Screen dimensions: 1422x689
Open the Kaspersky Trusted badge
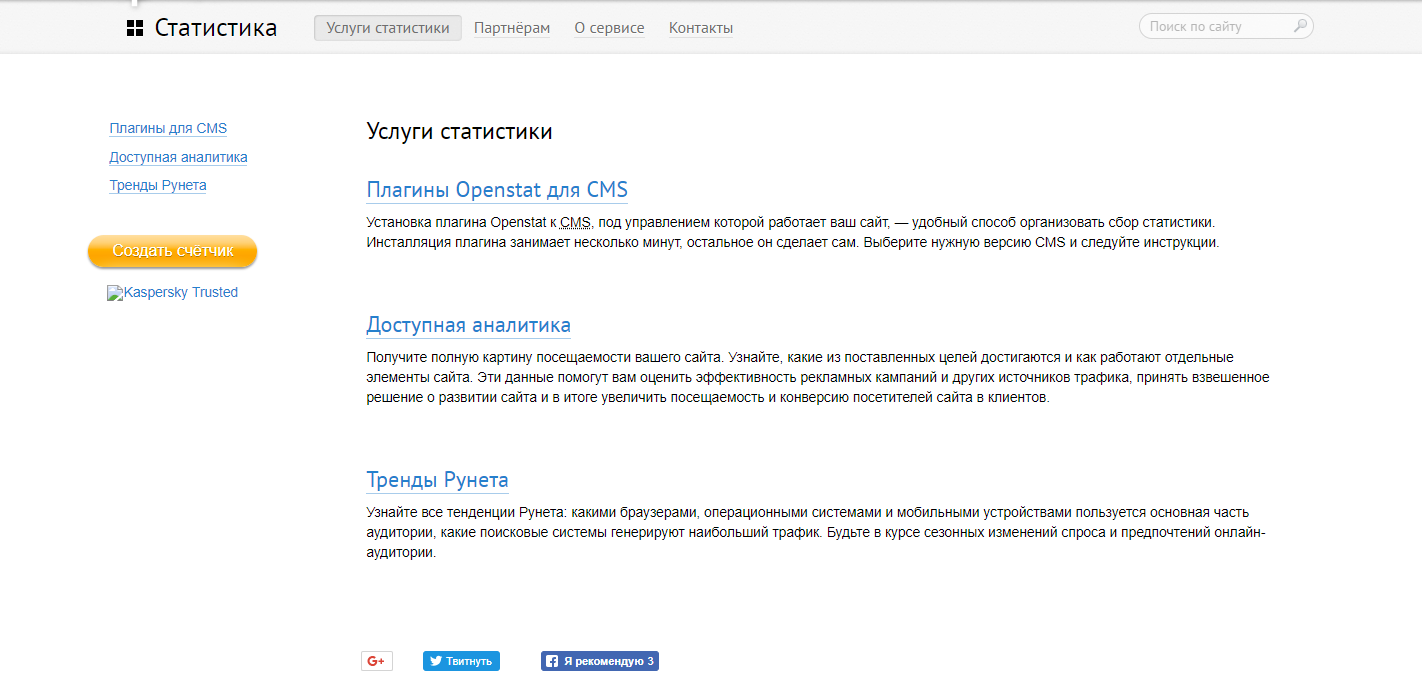tap(172, 292)
